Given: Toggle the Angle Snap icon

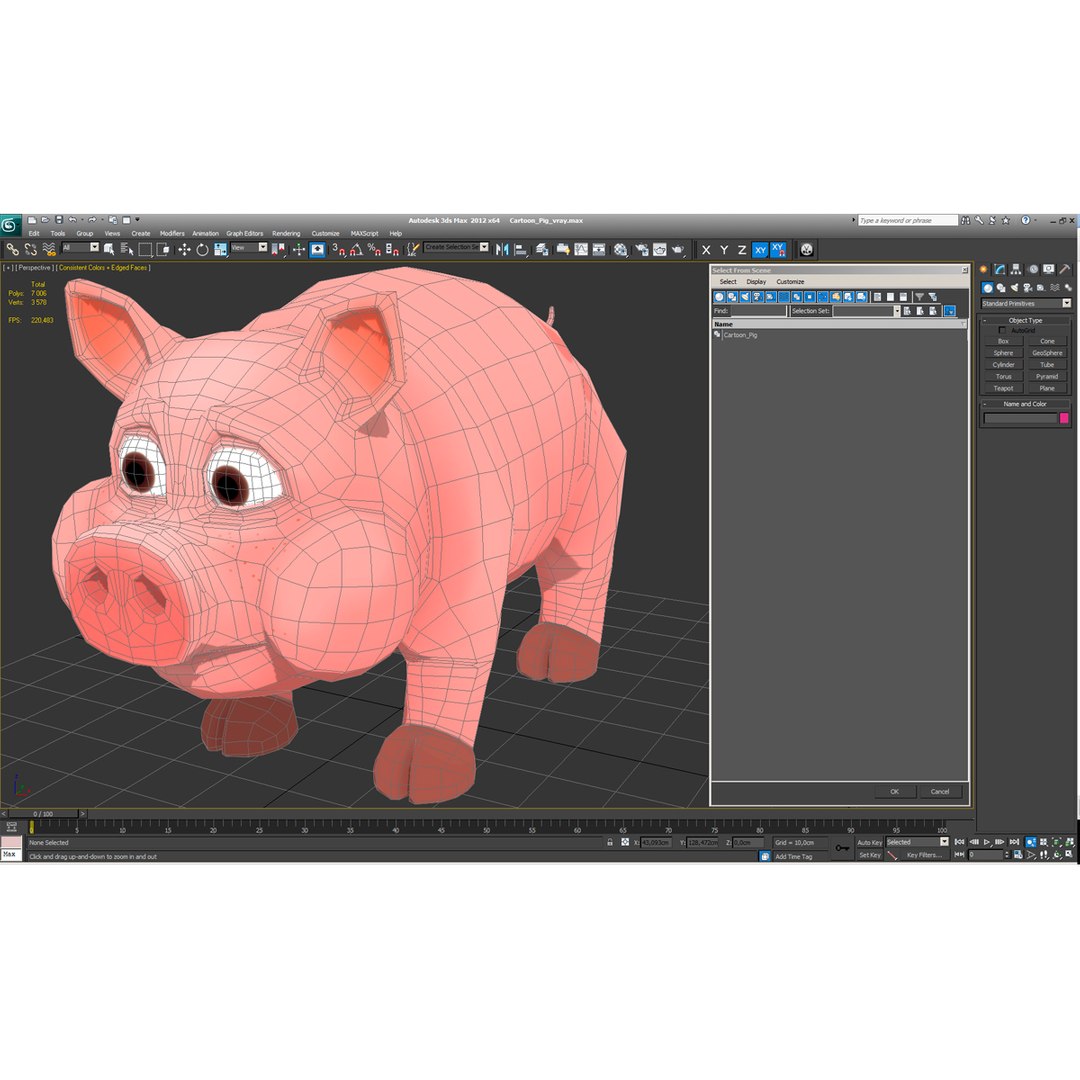Looking at the screenshot, I should [356, 249].
